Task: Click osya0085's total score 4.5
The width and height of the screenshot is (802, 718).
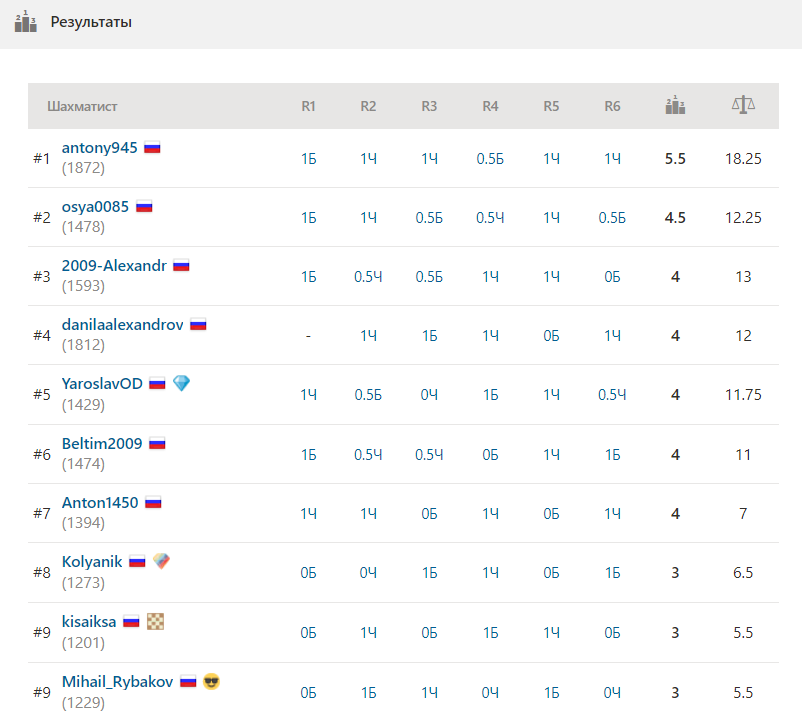Action: pyautogui.click(x=675, y=218)
